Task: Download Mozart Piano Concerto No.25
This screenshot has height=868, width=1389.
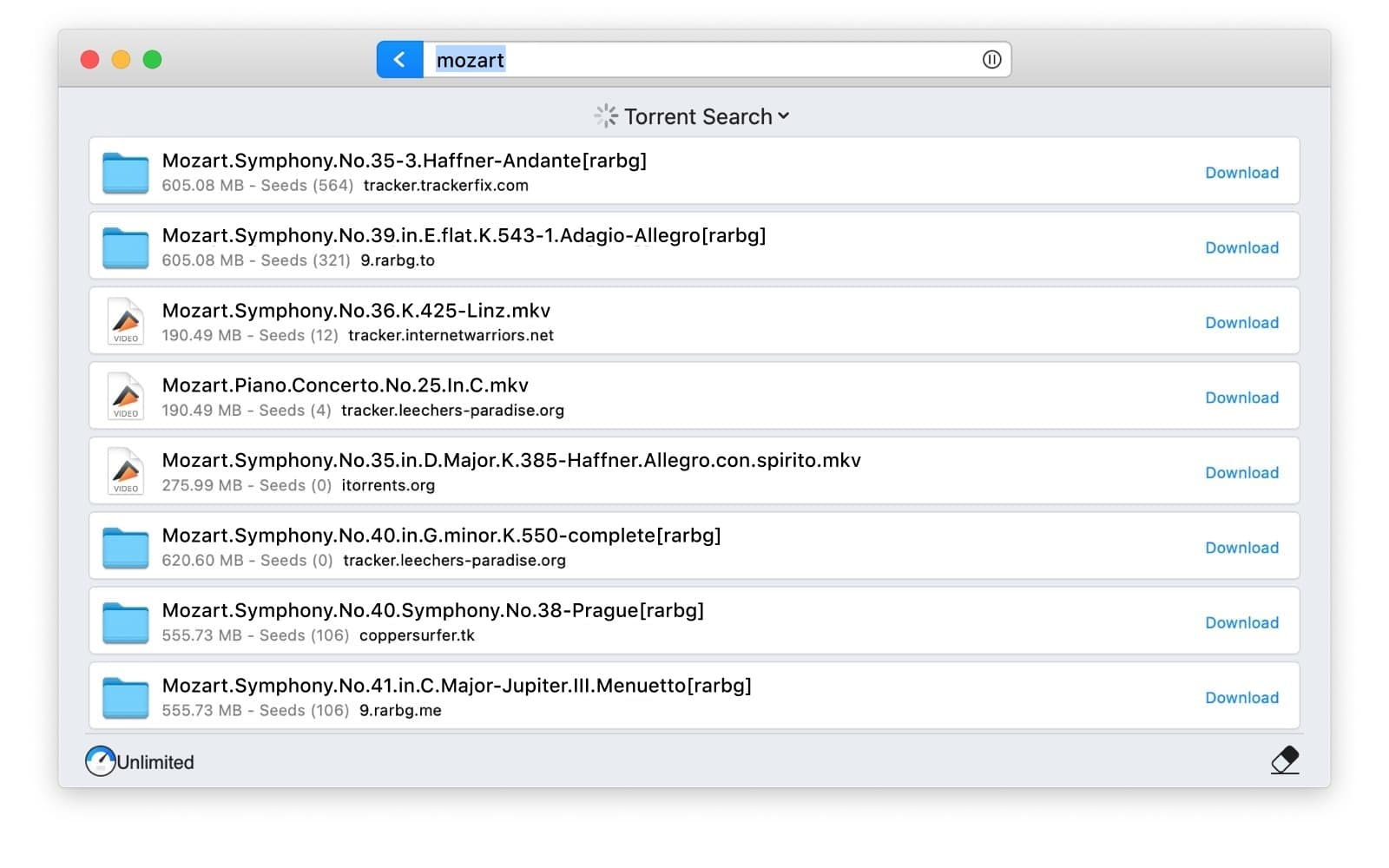Action: pyautogui.click(x=1241, y=397)
